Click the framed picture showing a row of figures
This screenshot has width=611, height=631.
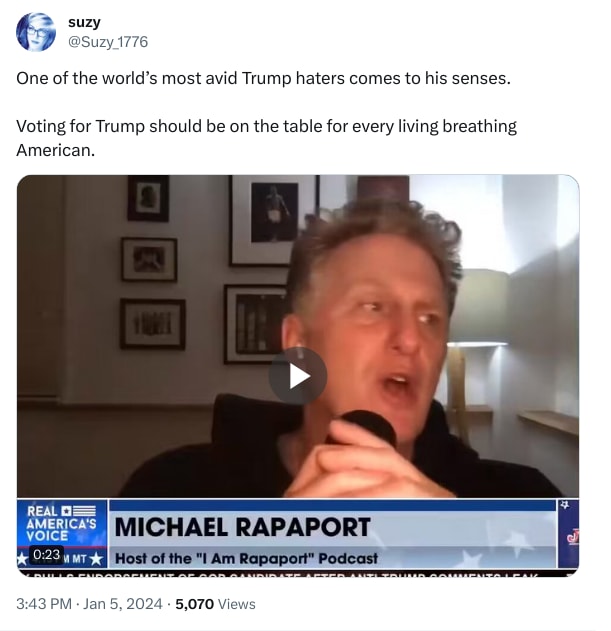pos(153,324)
